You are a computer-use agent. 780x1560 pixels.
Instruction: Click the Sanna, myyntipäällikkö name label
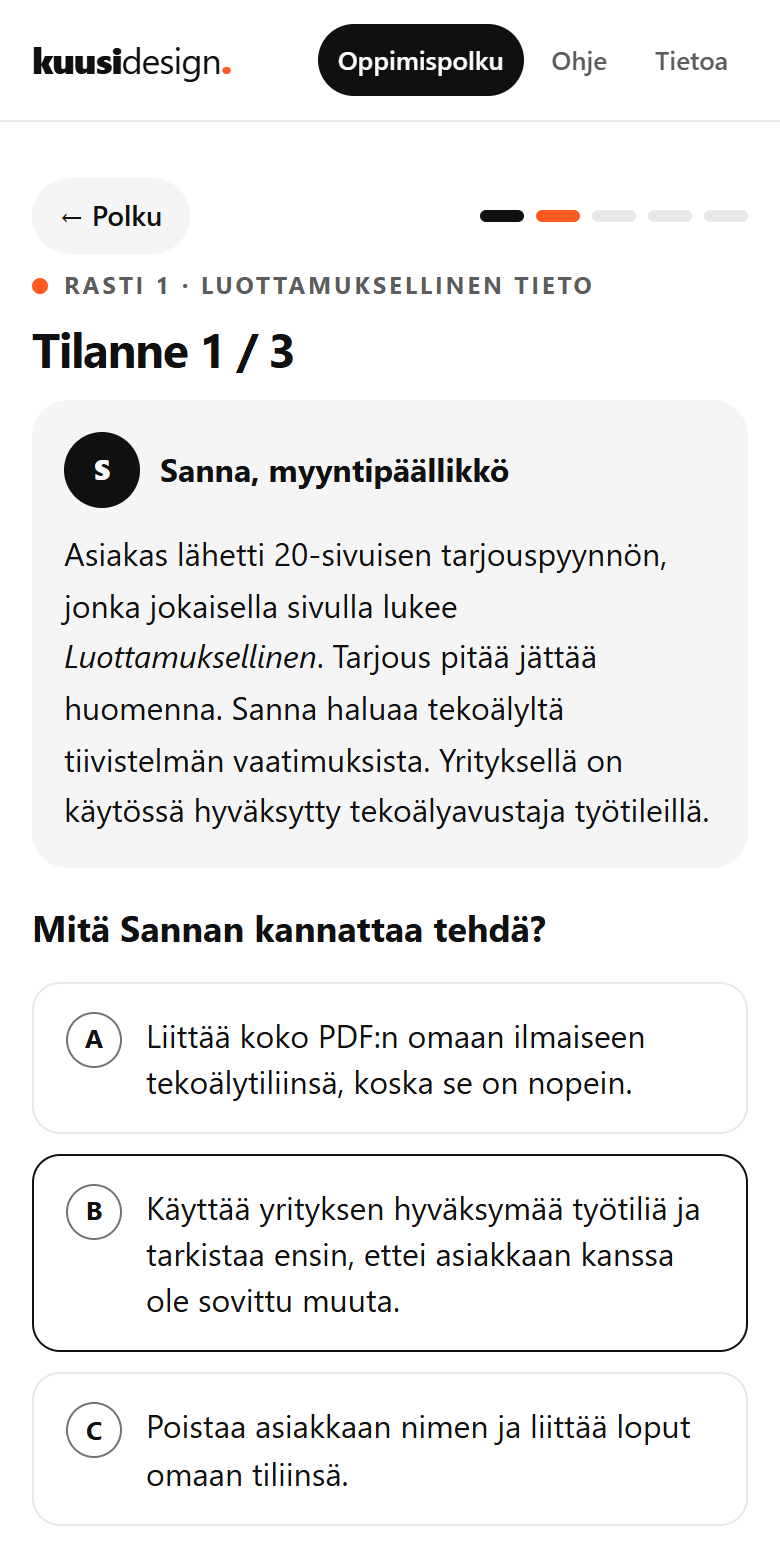point(334,471)
